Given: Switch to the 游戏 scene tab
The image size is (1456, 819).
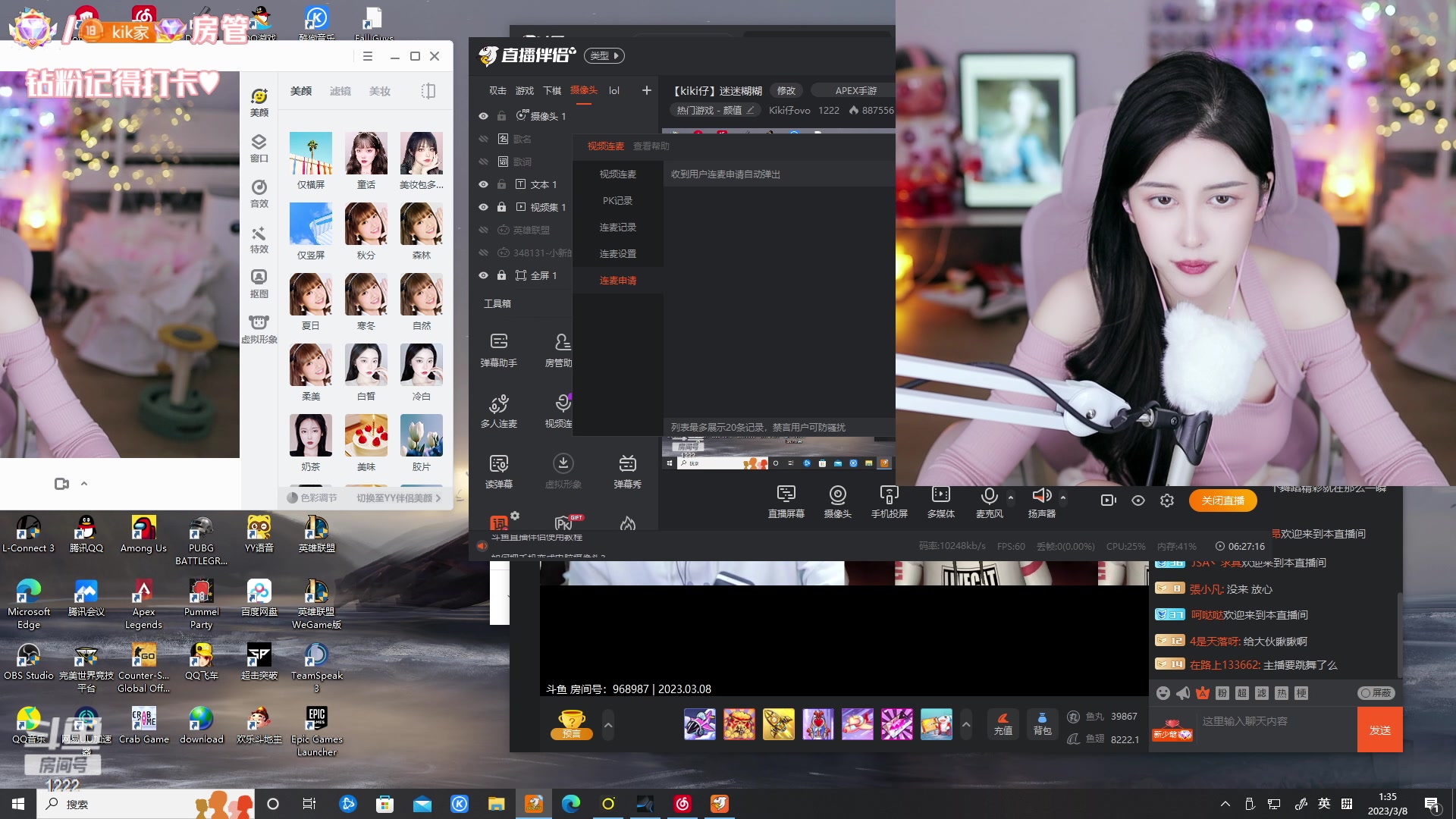Looking at the screenshot, I should [524, 90].
